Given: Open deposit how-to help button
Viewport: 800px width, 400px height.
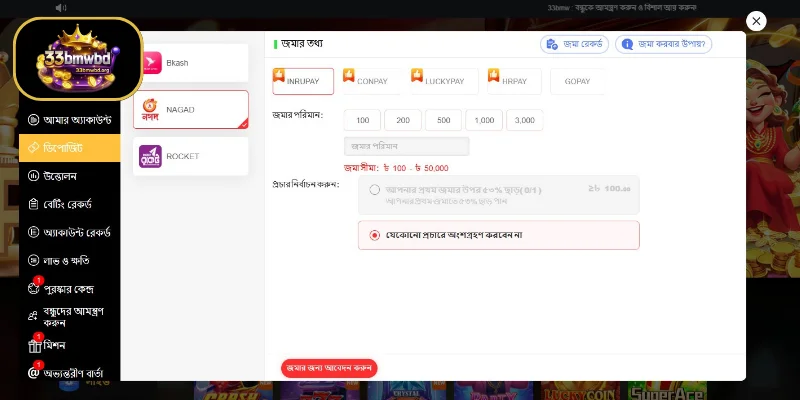Looking at the screenshot, I should point(663,44).
